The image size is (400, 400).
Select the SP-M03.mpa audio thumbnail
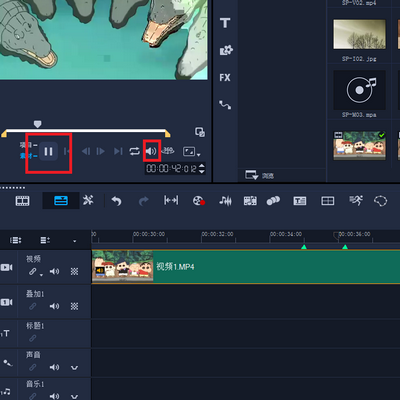(x=359, y=90)
